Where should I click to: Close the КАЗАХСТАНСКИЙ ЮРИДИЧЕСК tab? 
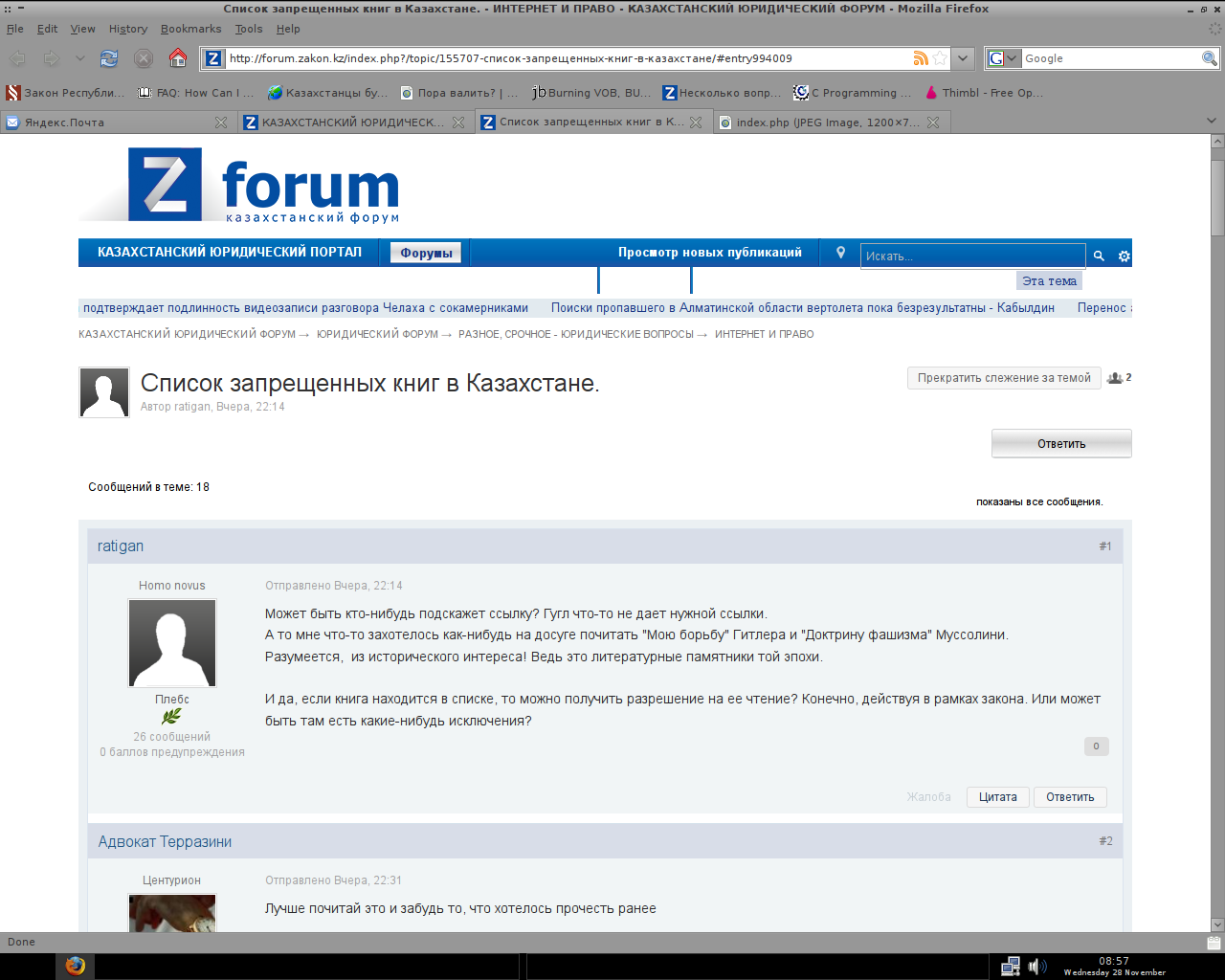pyautogui.click(x=458, y=122)
